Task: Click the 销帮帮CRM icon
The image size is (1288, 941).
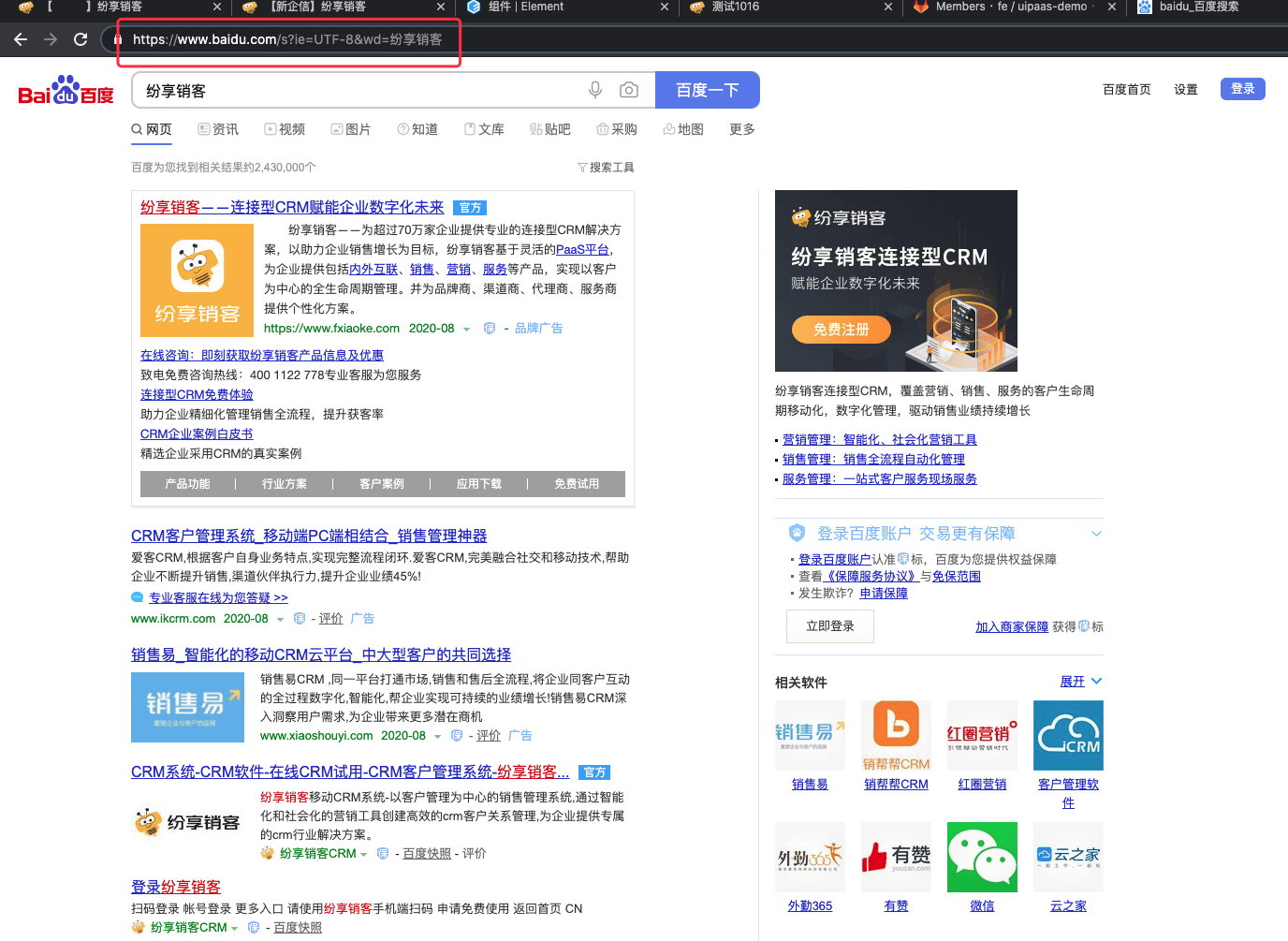Action: pos(896,735)
